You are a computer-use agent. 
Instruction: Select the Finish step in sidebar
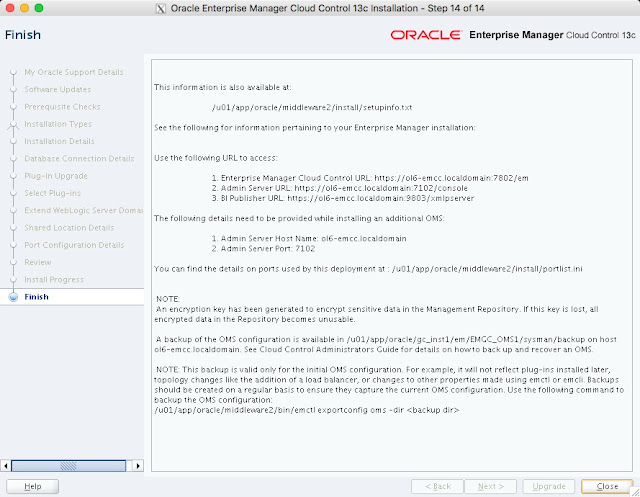tap(36, 297)
